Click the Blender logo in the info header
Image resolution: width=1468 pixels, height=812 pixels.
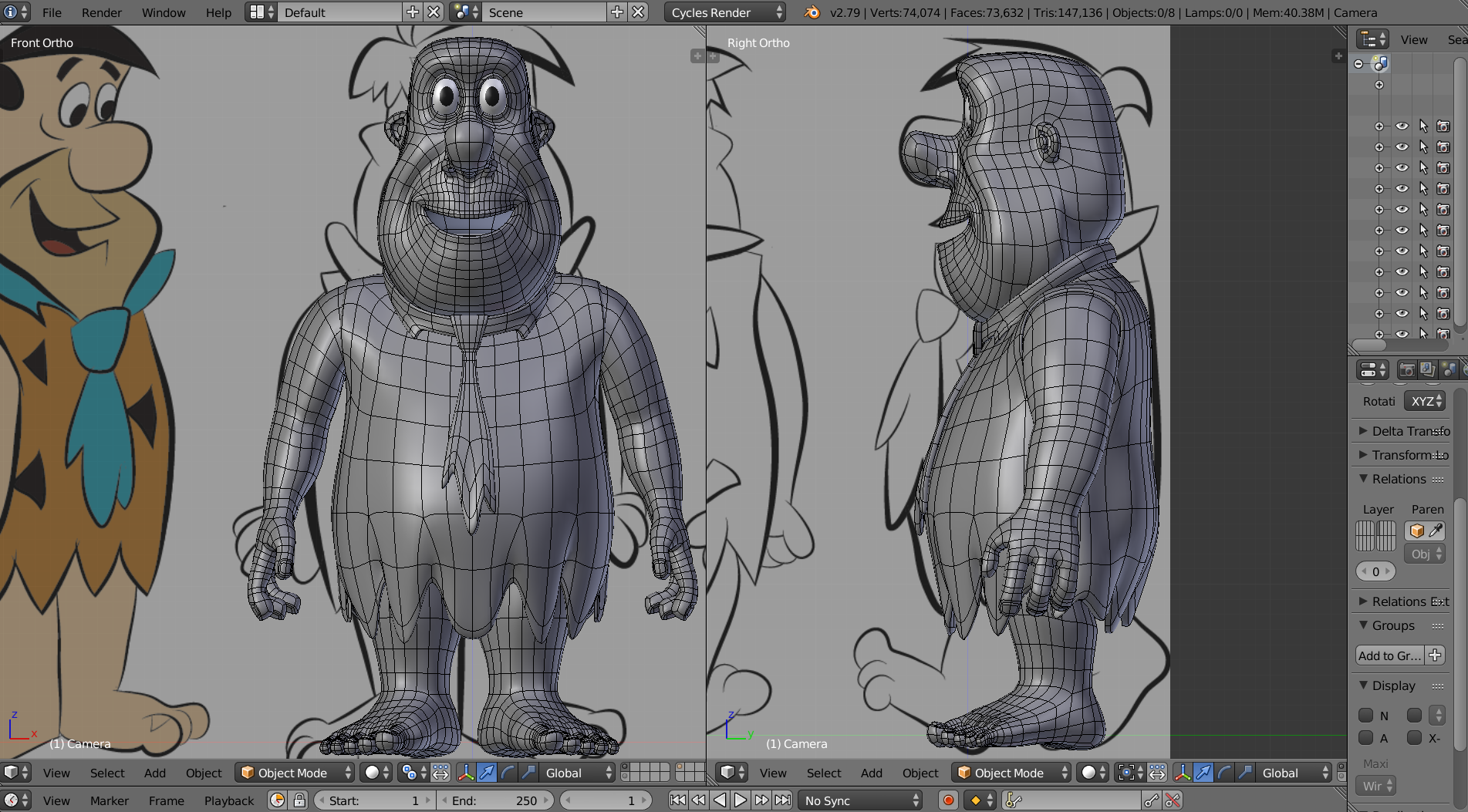[812, 12]
